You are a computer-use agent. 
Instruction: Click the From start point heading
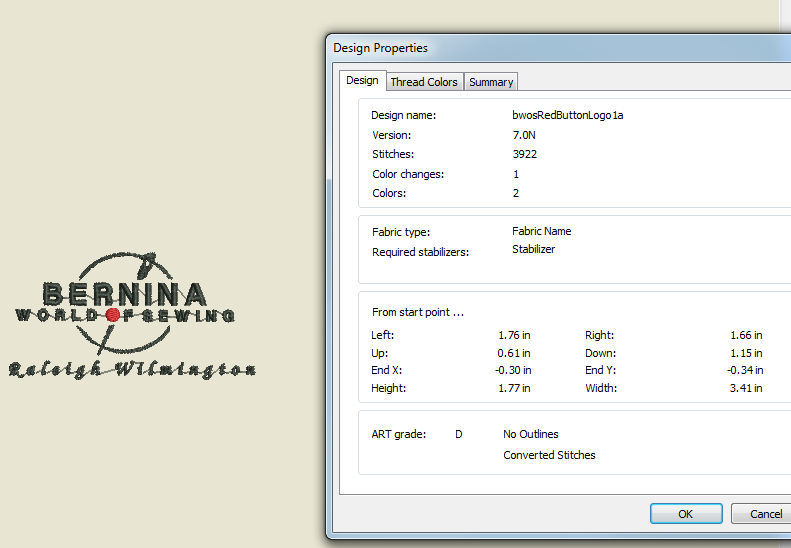click(418, 312)
